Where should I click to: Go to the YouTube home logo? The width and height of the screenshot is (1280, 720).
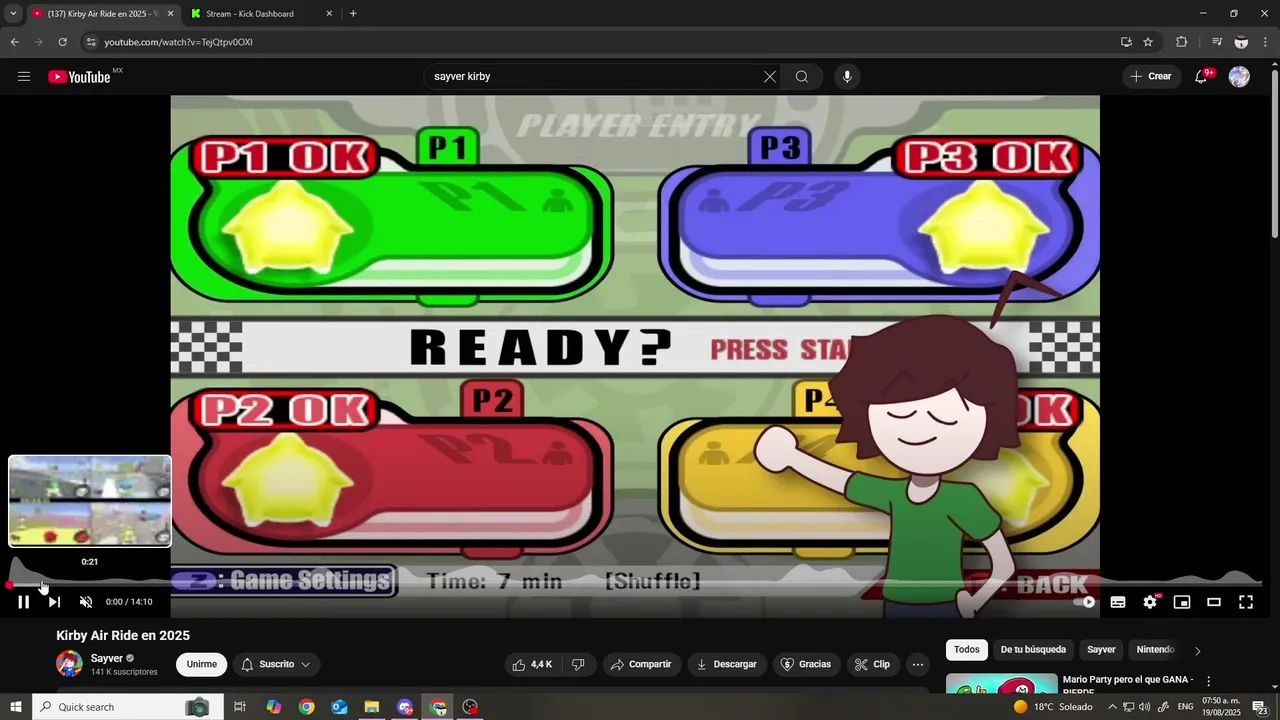click(79, 77)
